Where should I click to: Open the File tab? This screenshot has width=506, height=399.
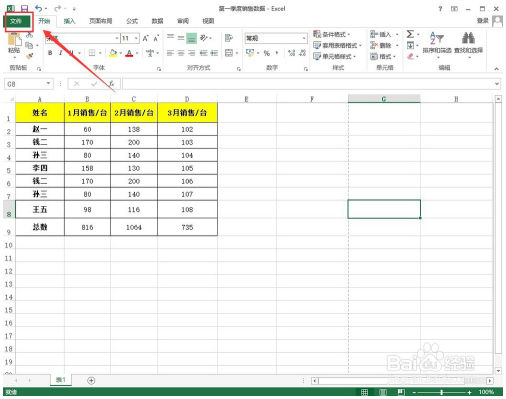pyautogui.click(x=16, y=21)
